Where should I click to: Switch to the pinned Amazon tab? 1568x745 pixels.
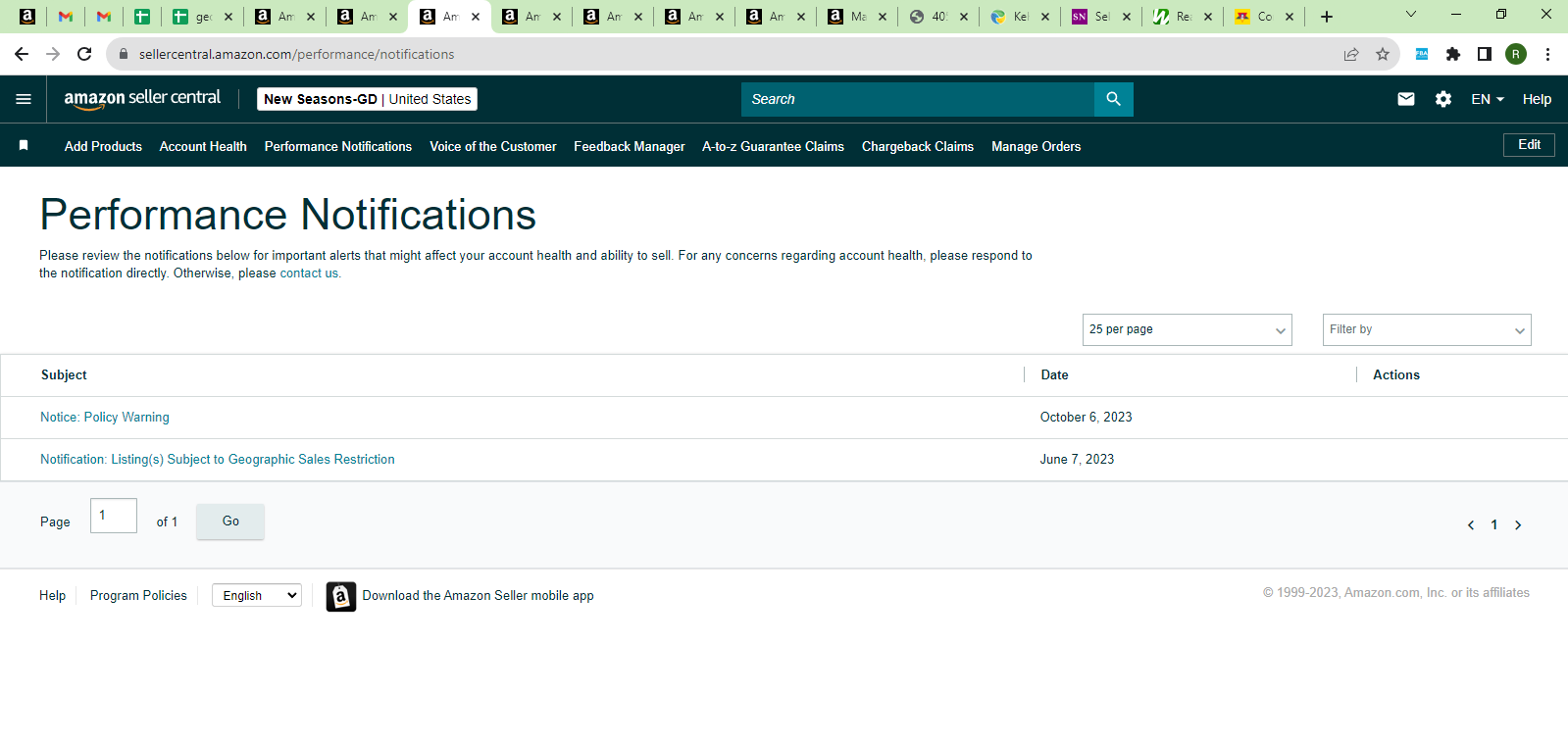coord(27,17)
